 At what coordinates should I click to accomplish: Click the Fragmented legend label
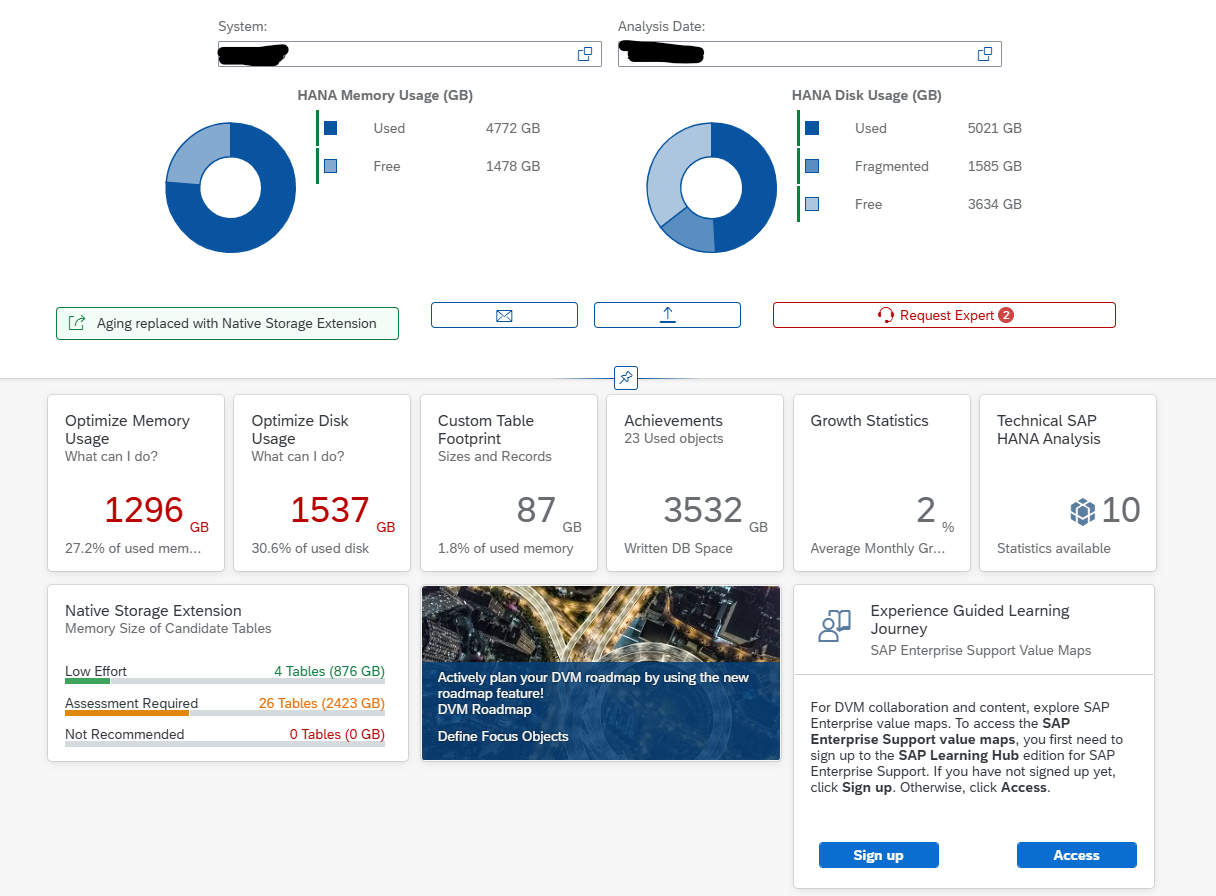[892, 166]
